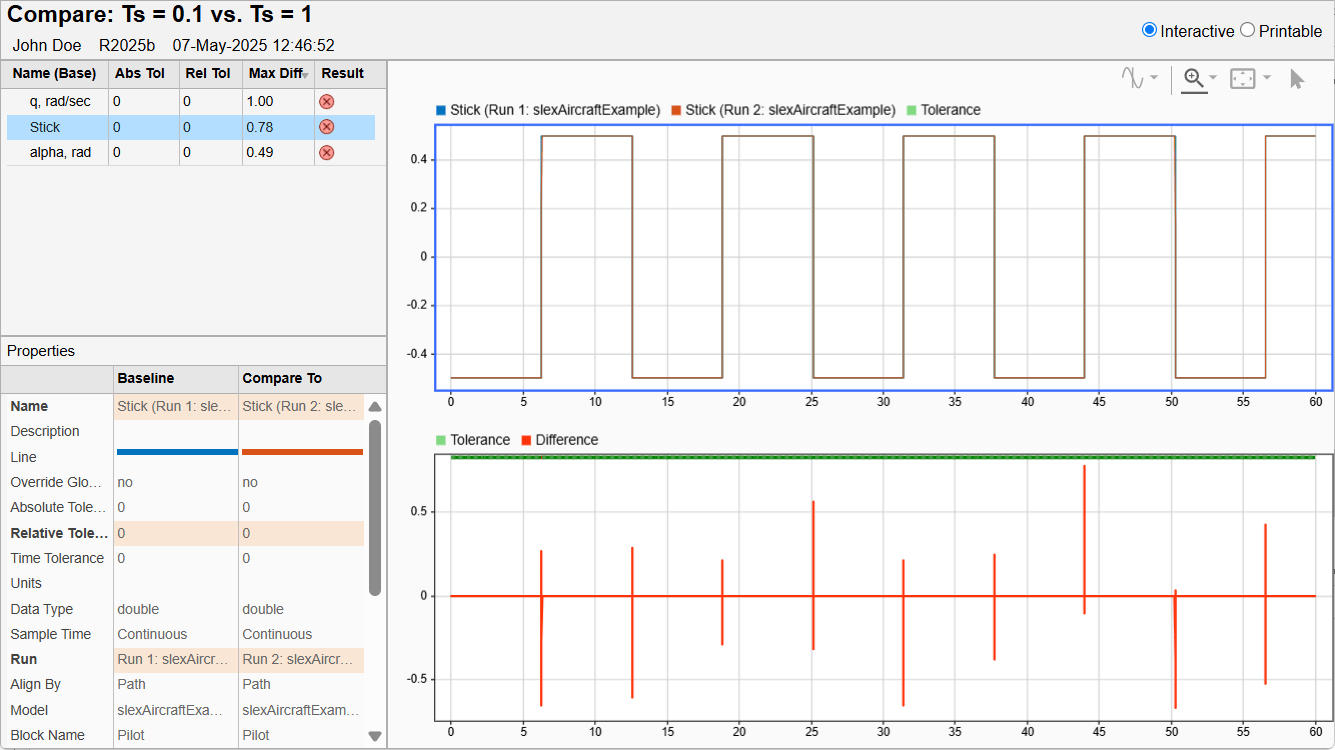
Task: Click Max Diff value 0.78
Action: pos(260,127)
